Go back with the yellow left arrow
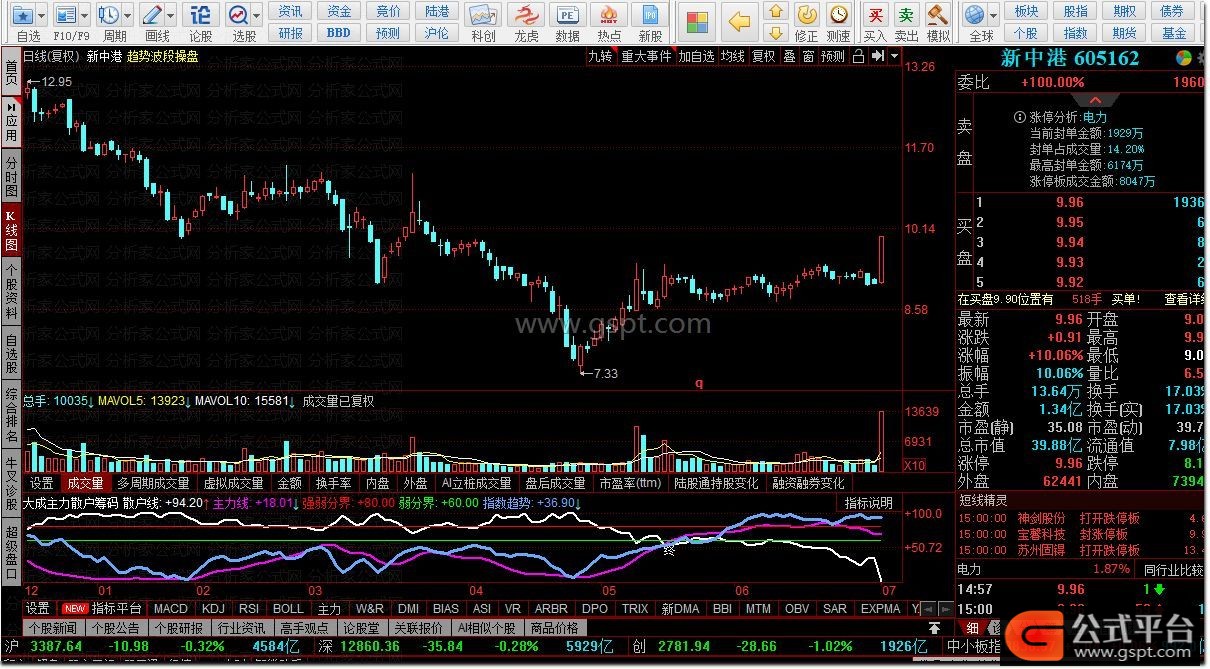This screenshot has width=1210, height=669. 738,22
